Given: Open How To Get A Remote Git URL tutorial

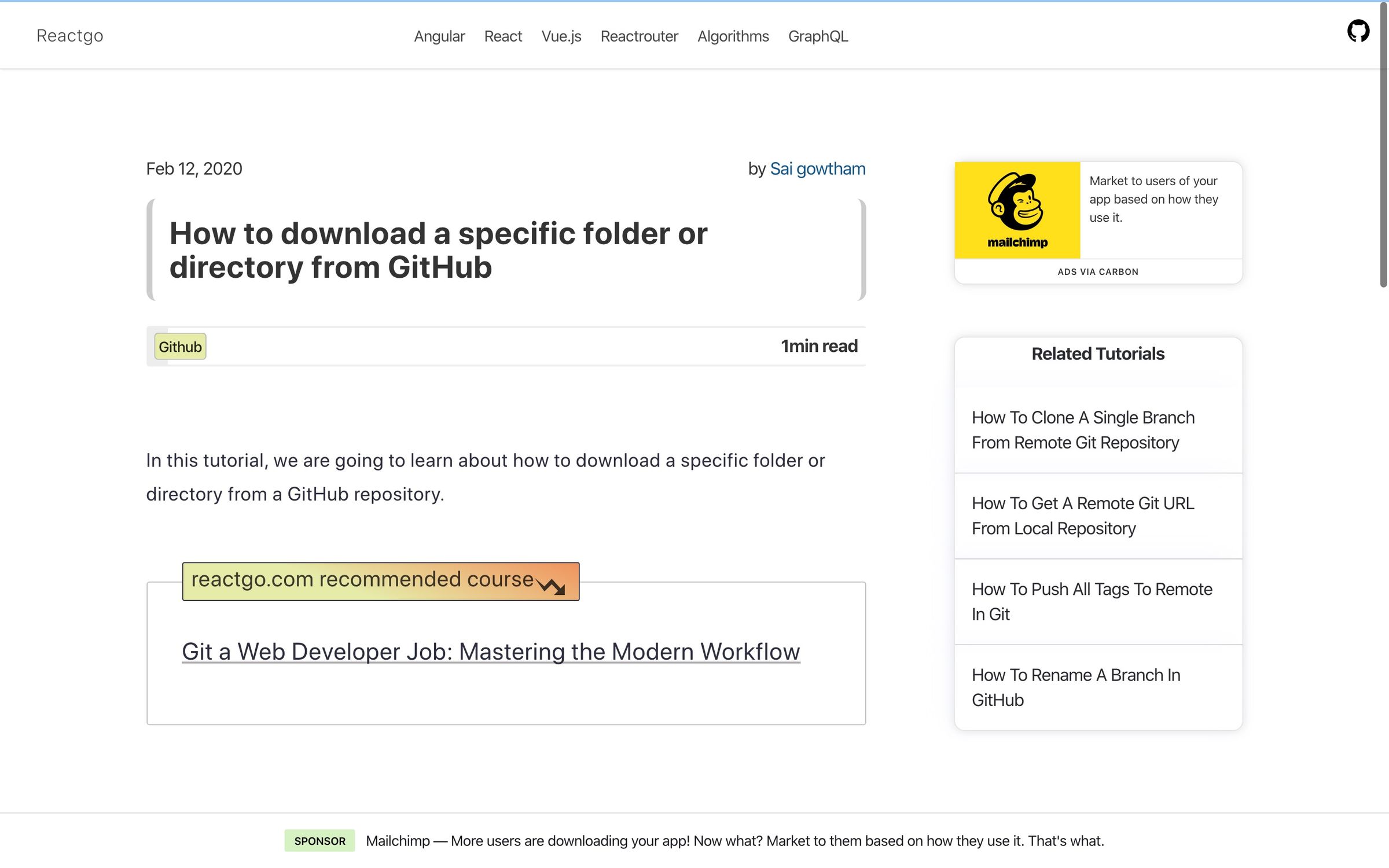Looking at the screenshot, I should tap(1083, 516).
